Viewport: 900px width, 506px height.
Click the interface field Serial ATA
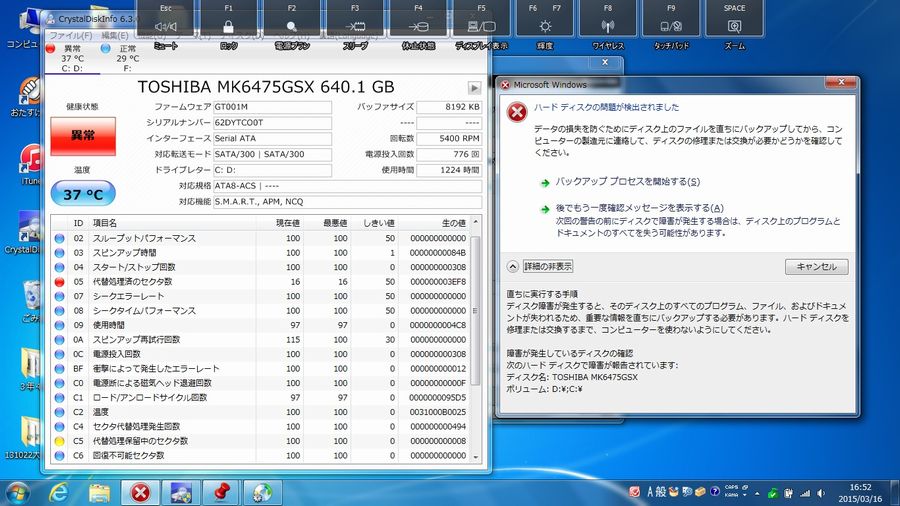(272, 138)
